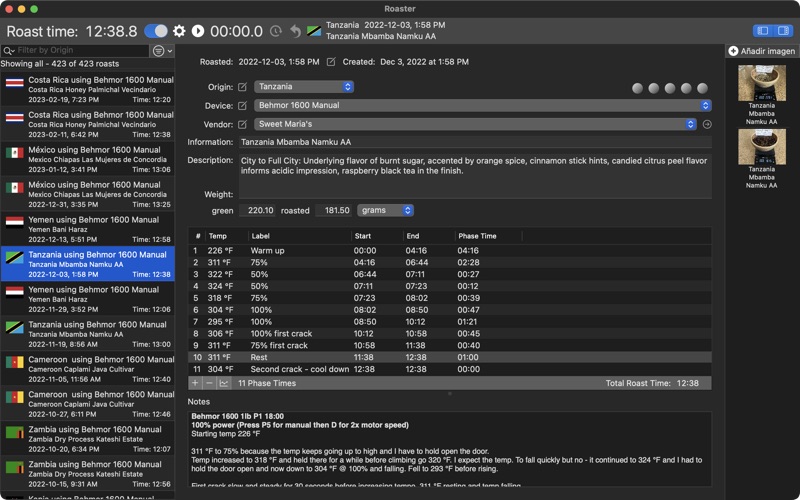
Task: Select Yemen roast from 2022-11-29
Action: pos(87,299)
